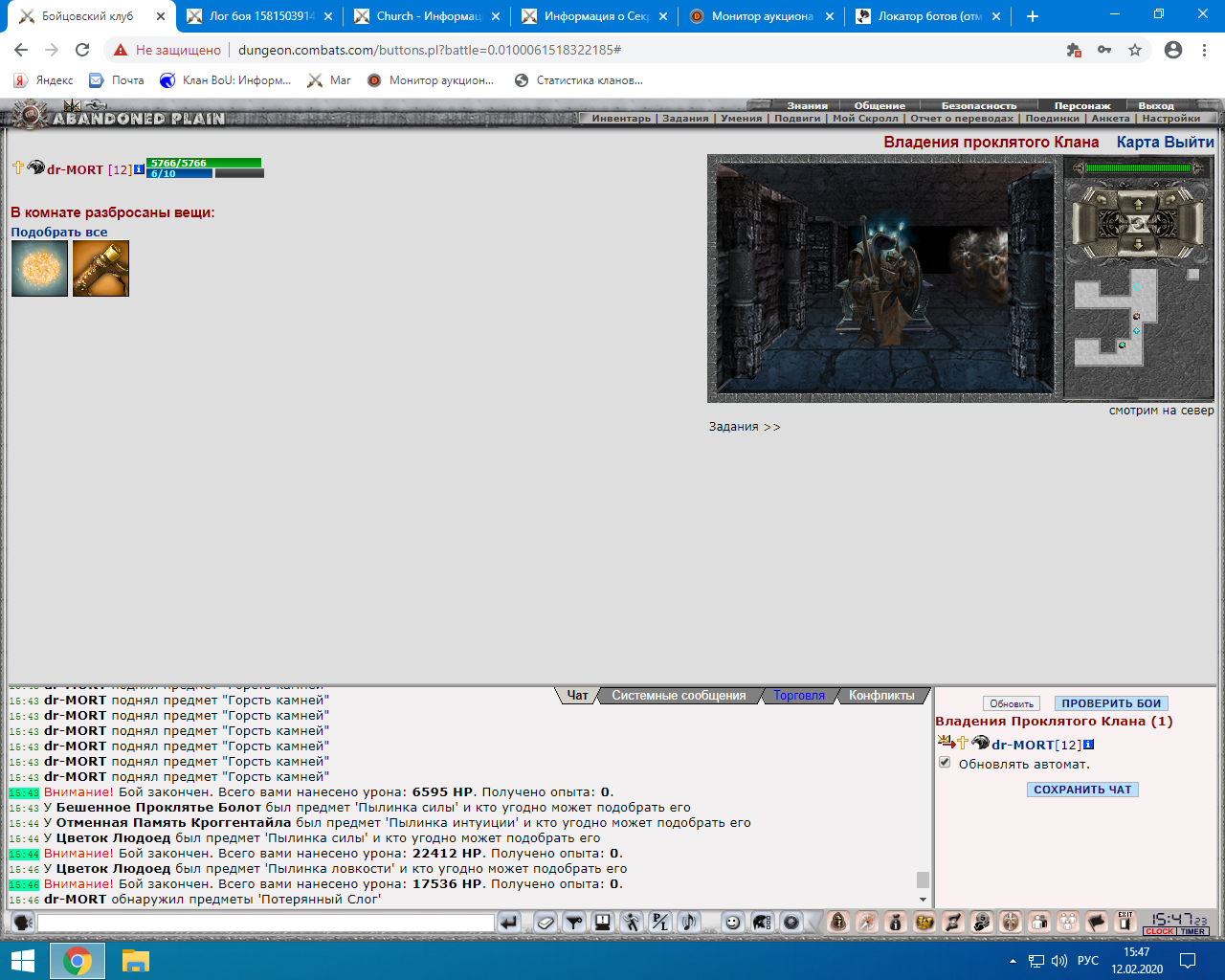The image size is (1225, 980).
Task: Open the 'Общение' top menu
Action: pos(880,106)
